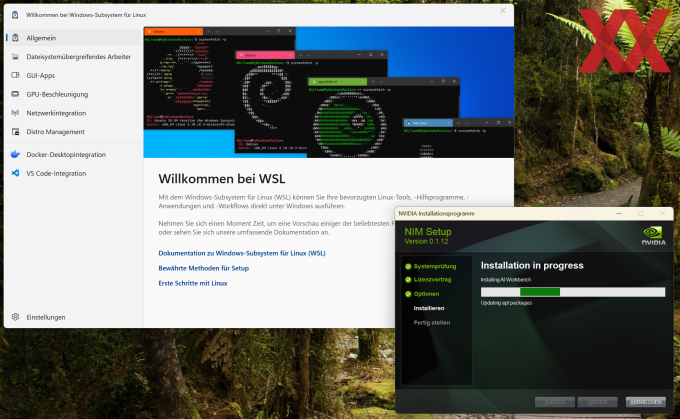
Task: Click the green check next to Systemprüfung
Action: coord(408,266)
